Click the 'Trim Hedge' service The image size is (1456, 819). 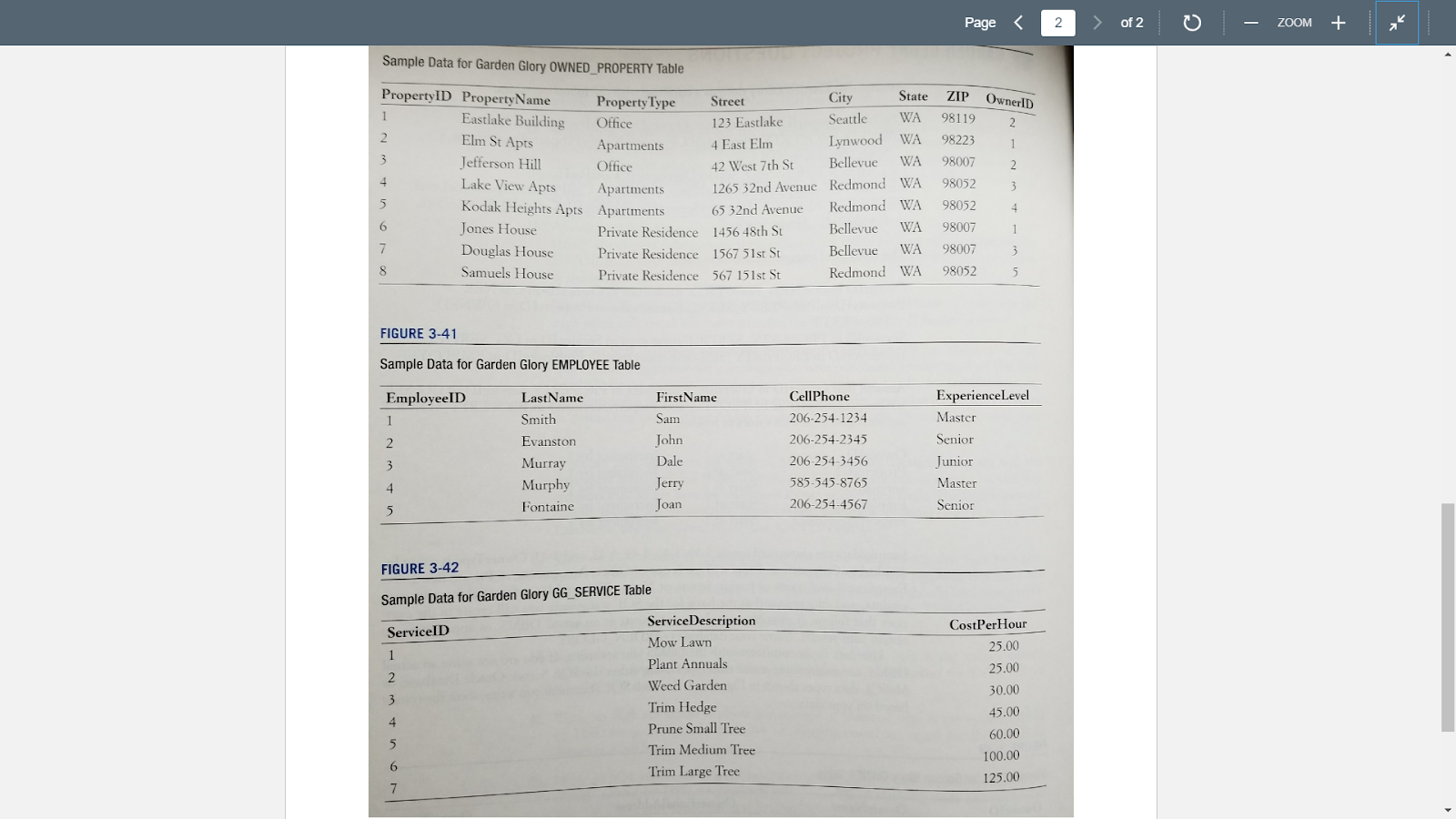(682, 707)
